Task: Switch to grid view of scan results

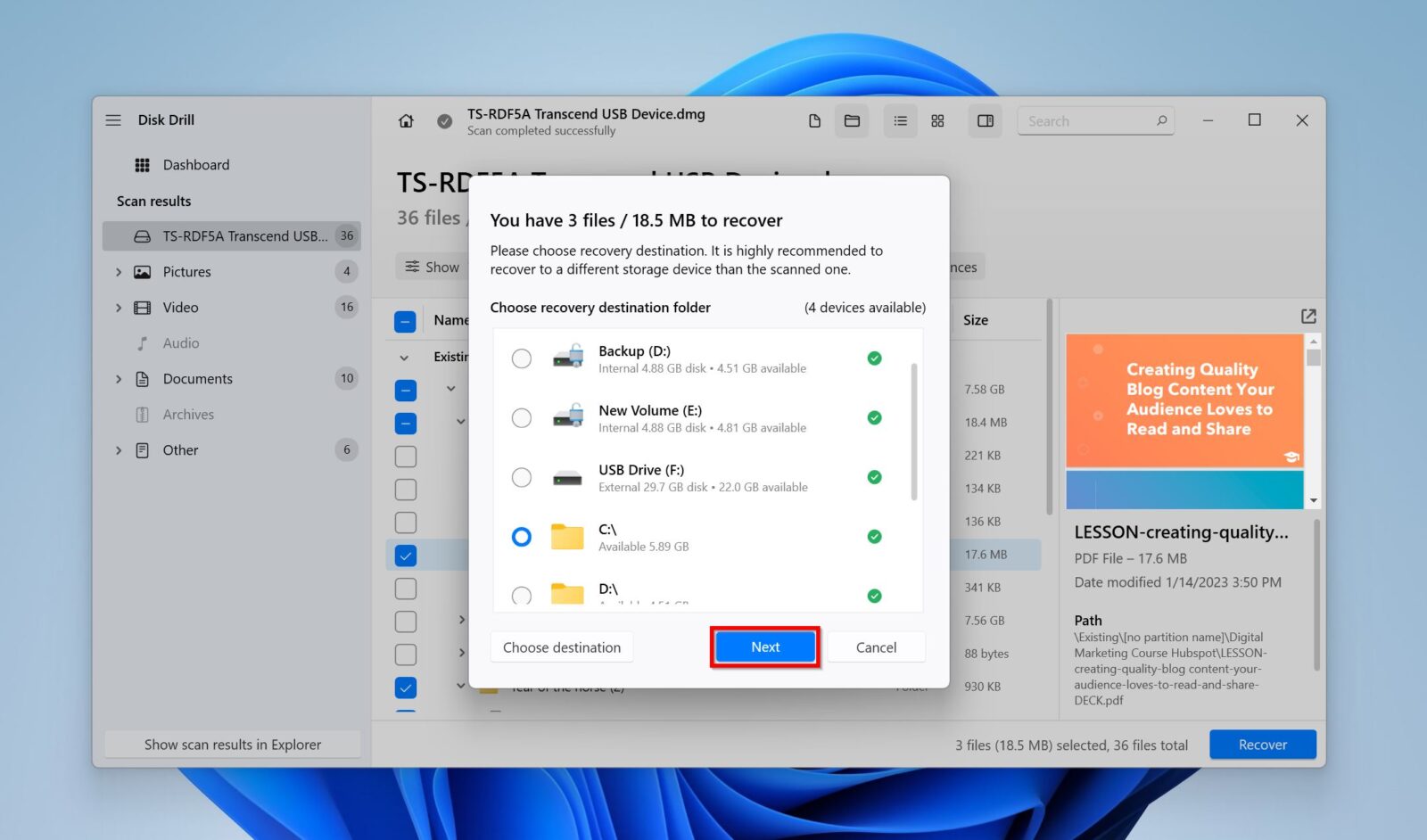Action: pyautogui.click(x=937, y=120)
